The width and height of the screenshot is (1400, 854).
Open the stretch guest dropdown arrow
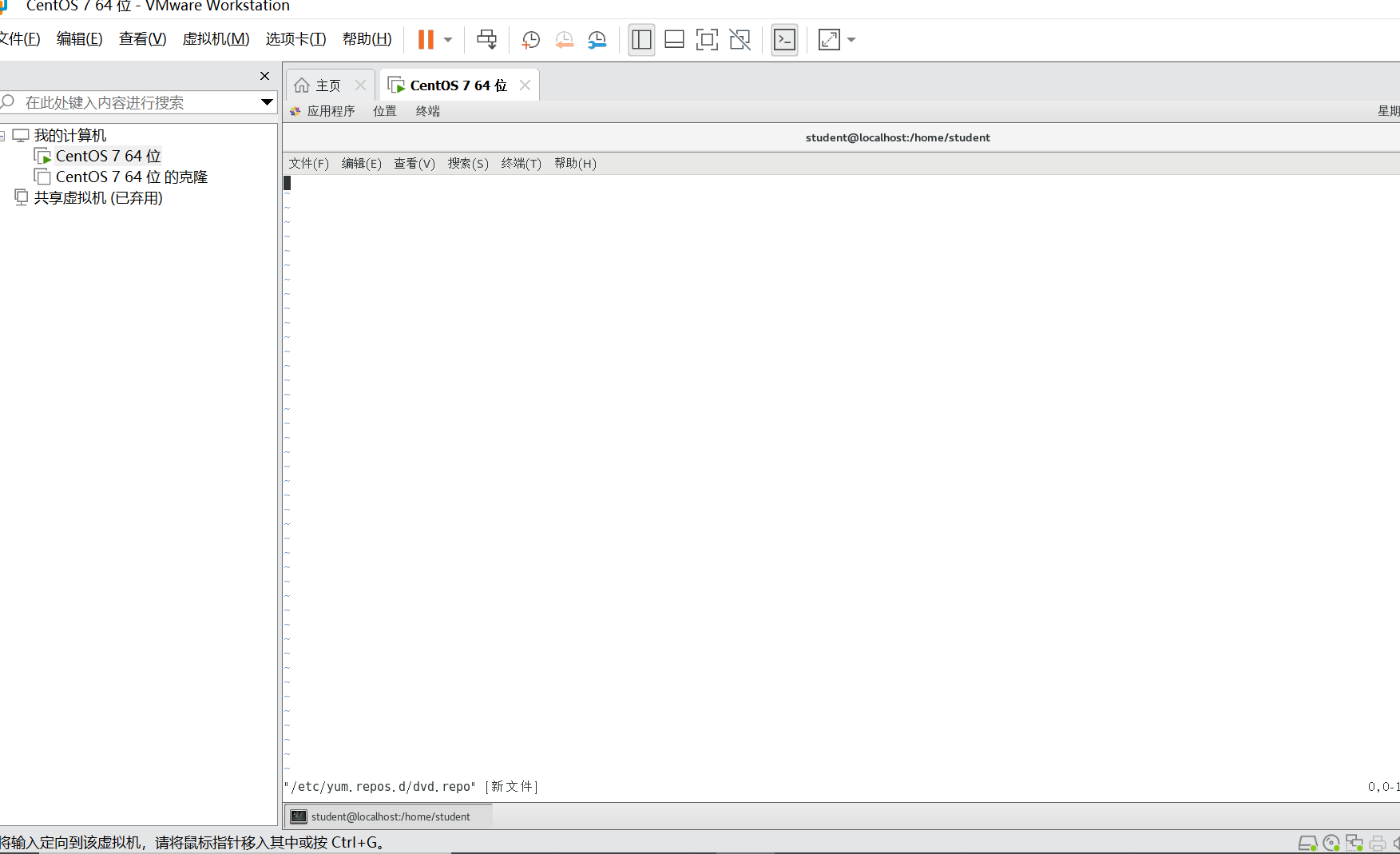coord(851,40)
